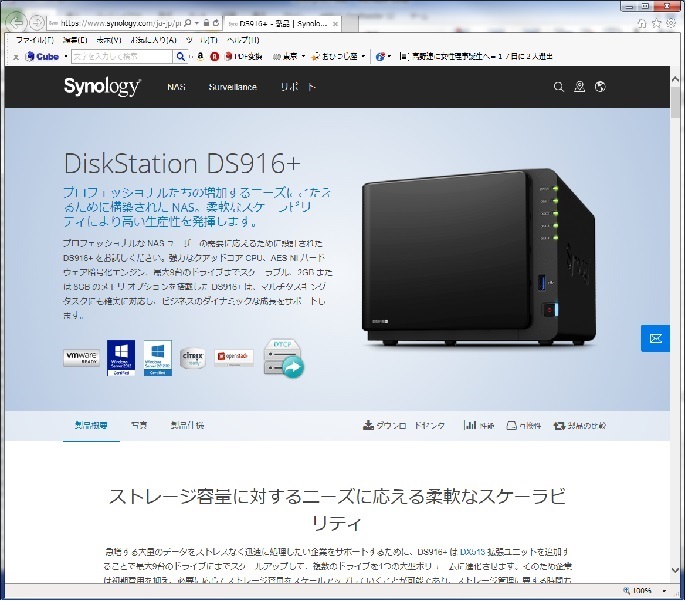Click the blue envelope contact button
The height and width of the screenshot is (601, 686).
coord(655,338)
